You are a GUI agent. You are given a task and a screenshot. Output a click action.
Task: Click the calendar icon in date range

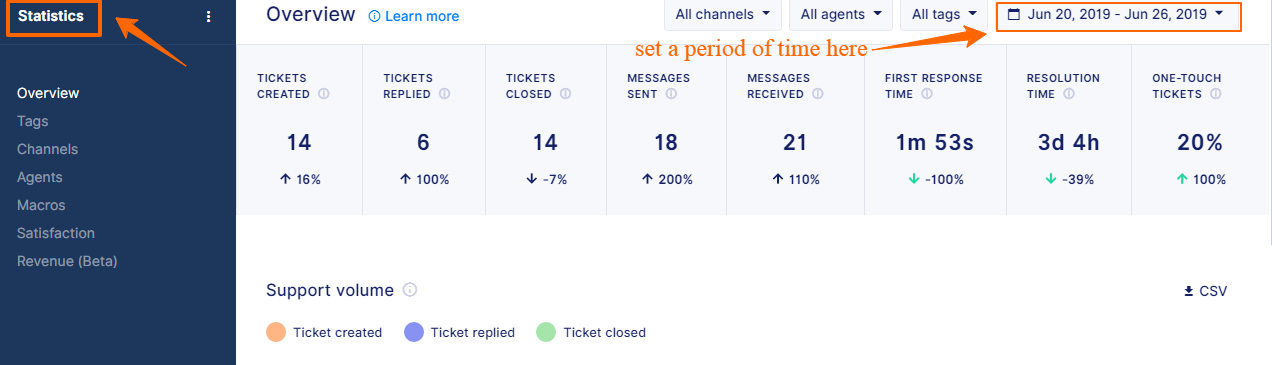[x=1014, y=14]
